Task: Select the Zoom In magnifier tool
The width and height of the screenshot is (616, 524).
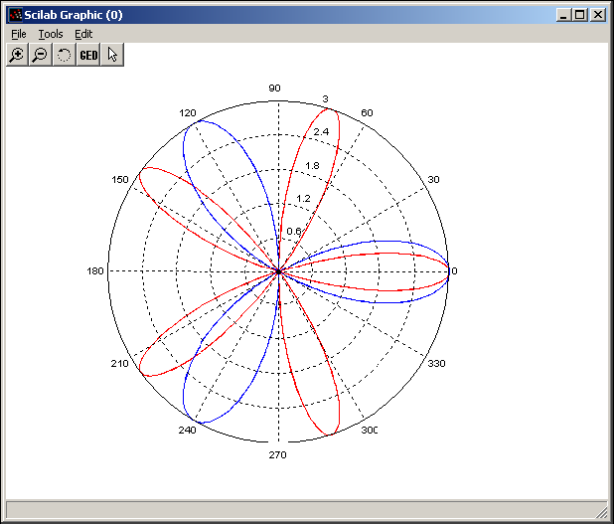Action: point(17,55)
